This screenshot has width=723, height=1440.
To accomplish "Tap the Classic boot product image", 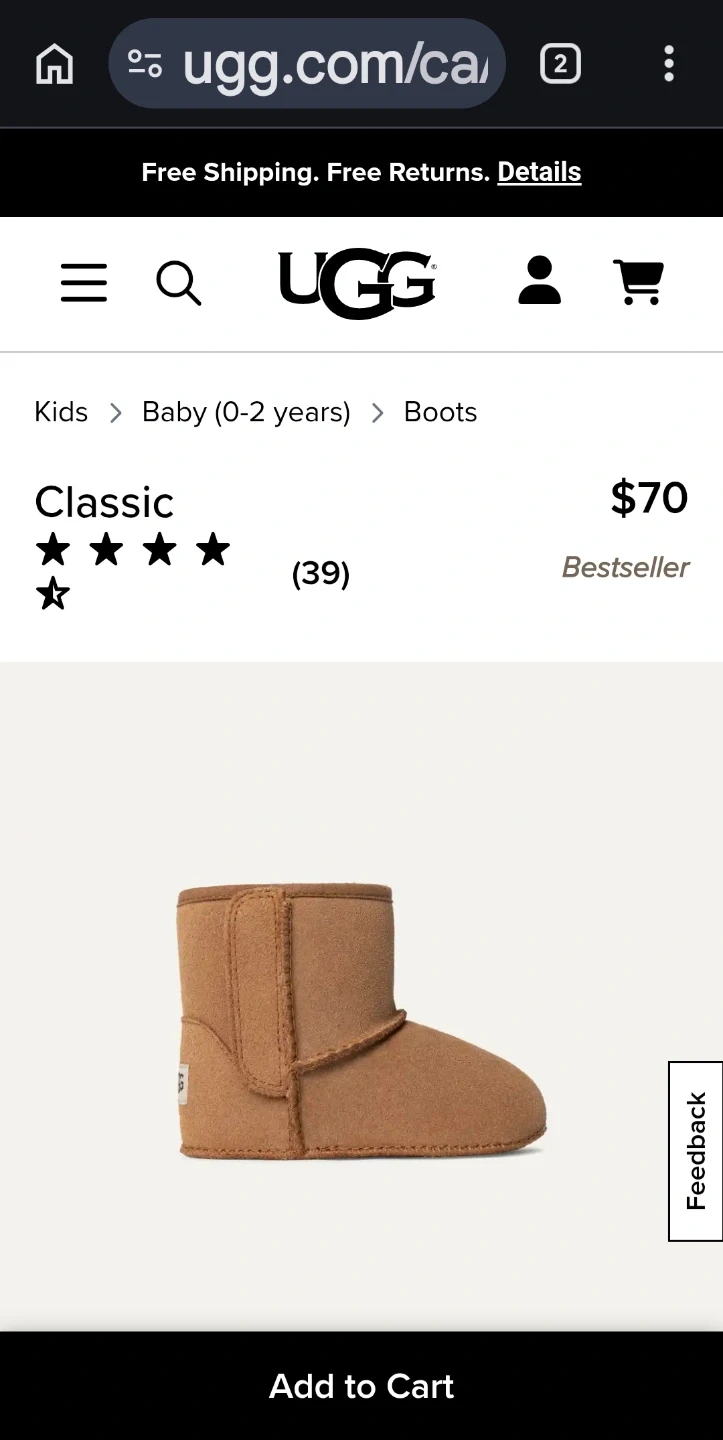I will click(x=362, y=1020).
